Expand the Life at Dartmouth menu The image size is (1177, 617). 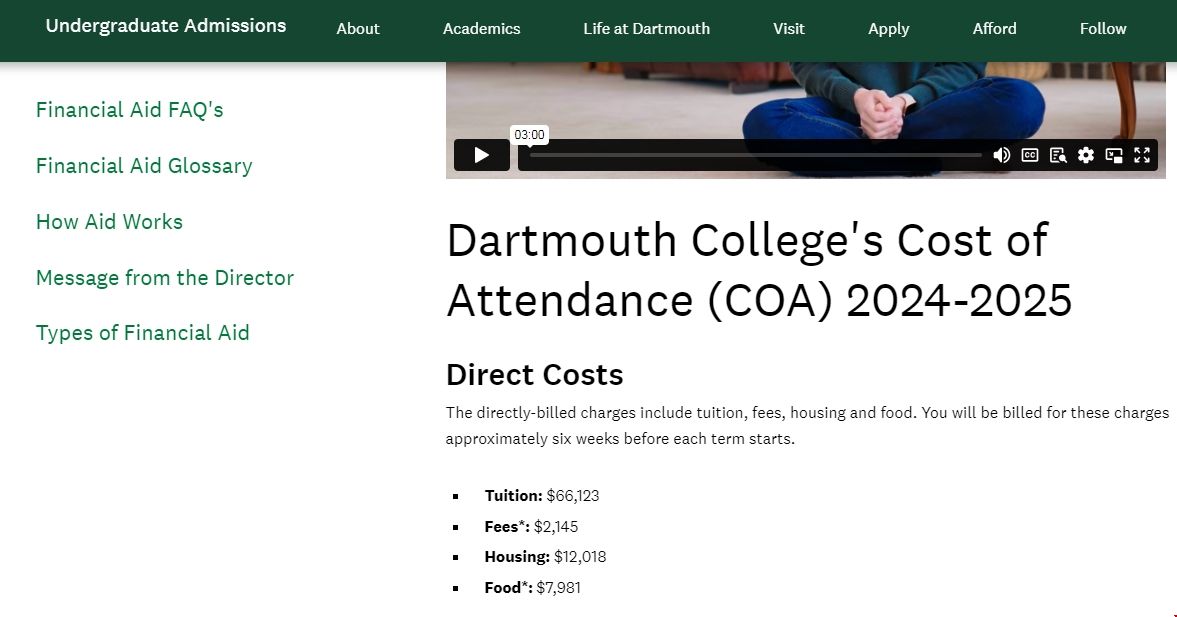tap(646, 29)
